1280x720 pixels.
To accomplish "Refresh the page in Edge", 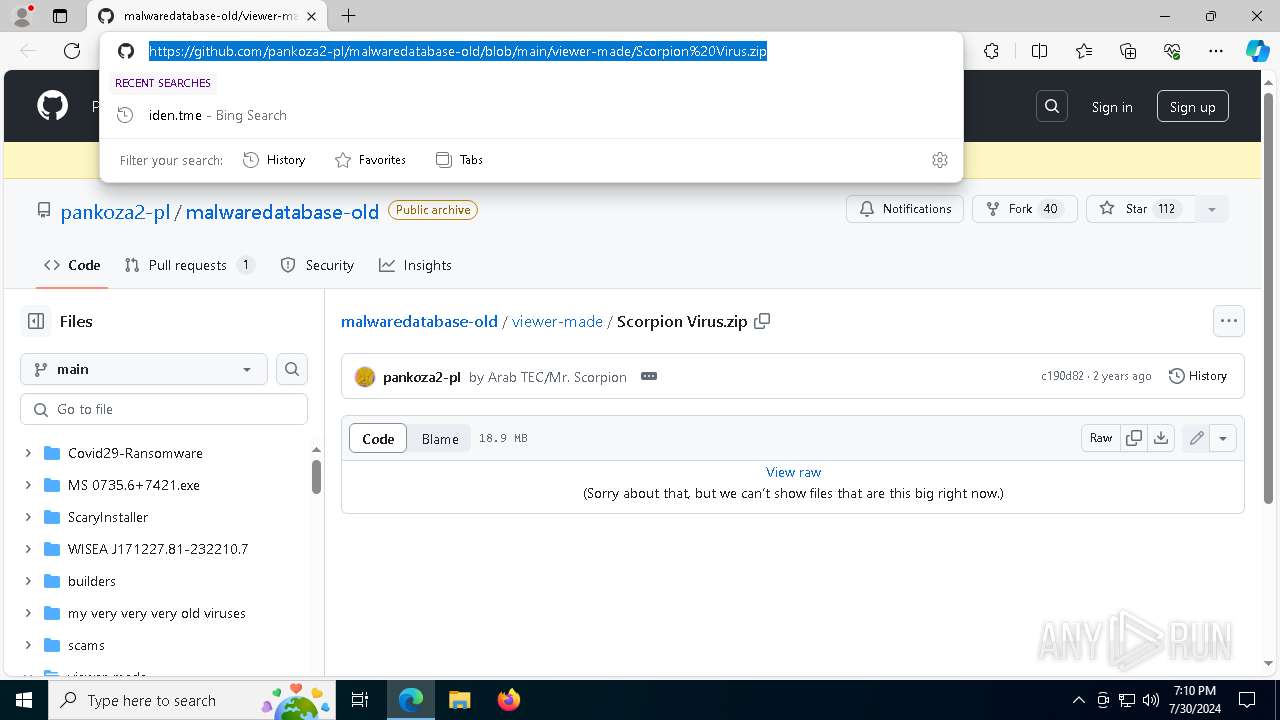I will coord(72,51).
